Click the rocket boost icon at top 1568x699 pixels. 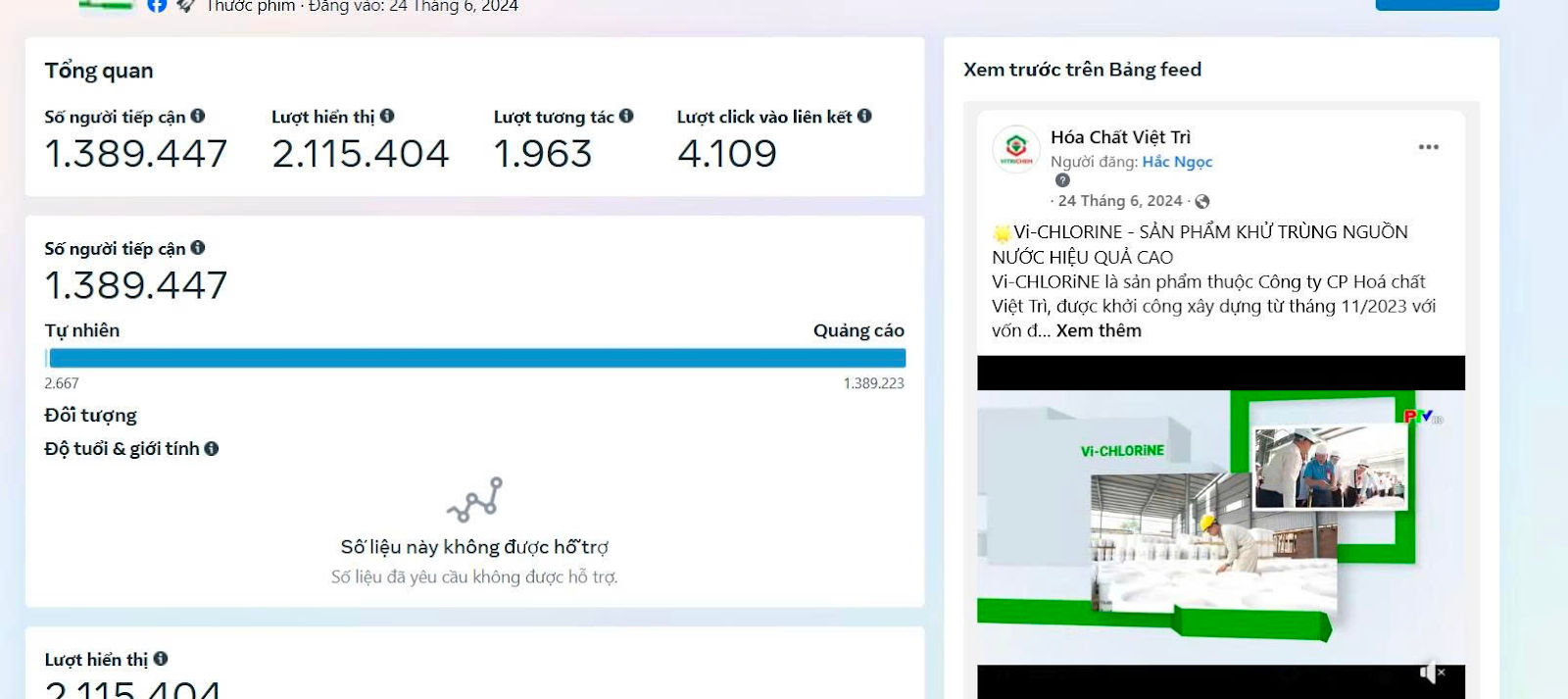tap(185, 6)
